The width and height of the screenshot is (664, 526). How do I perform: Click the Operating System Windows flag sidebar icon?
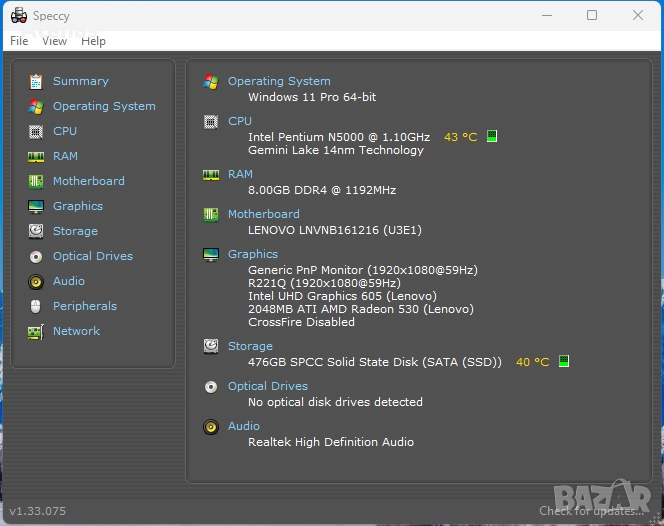[x=36, y=106]
